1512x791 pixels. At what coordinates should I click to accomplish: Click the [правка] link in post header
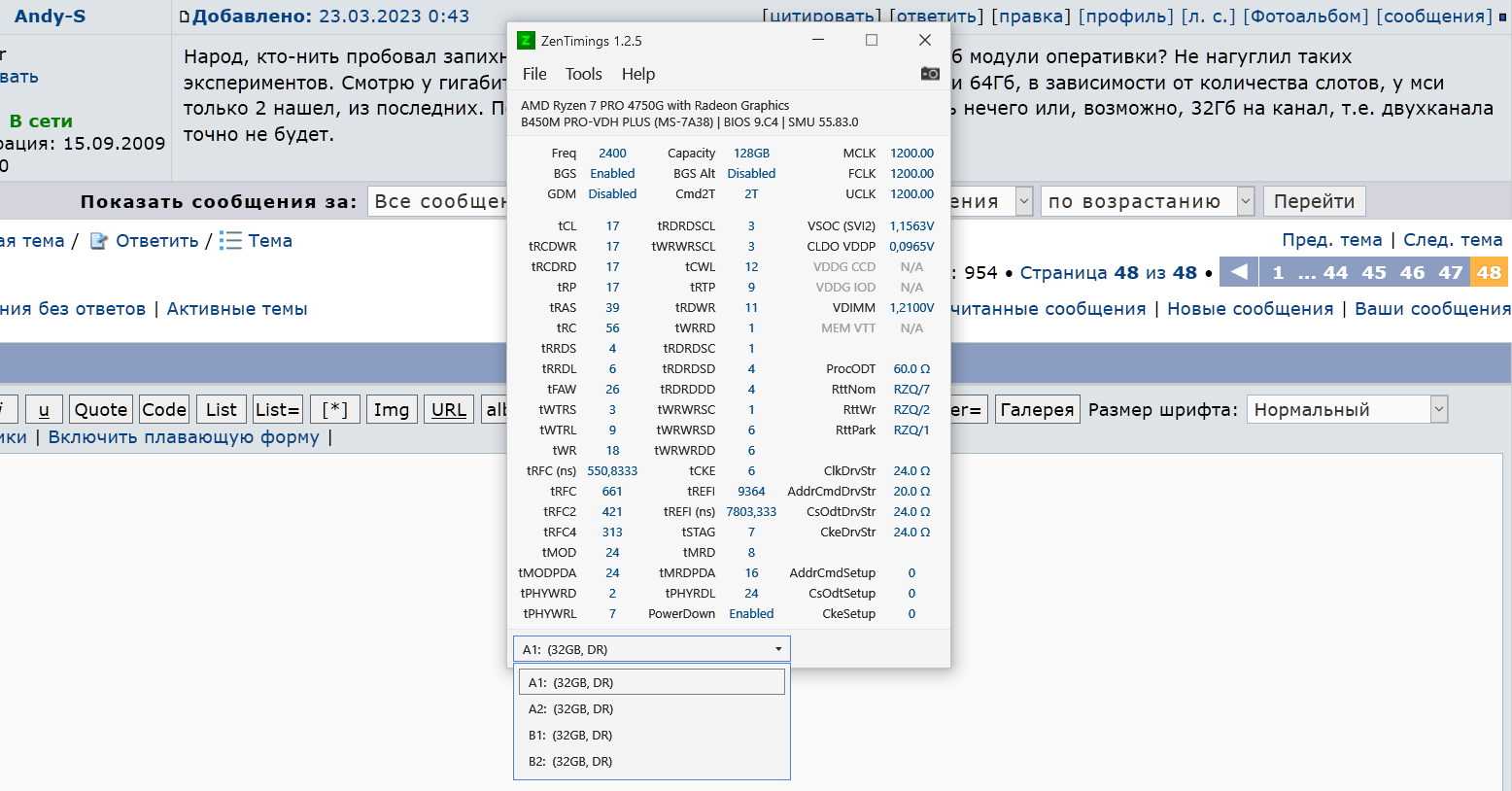1031,17
